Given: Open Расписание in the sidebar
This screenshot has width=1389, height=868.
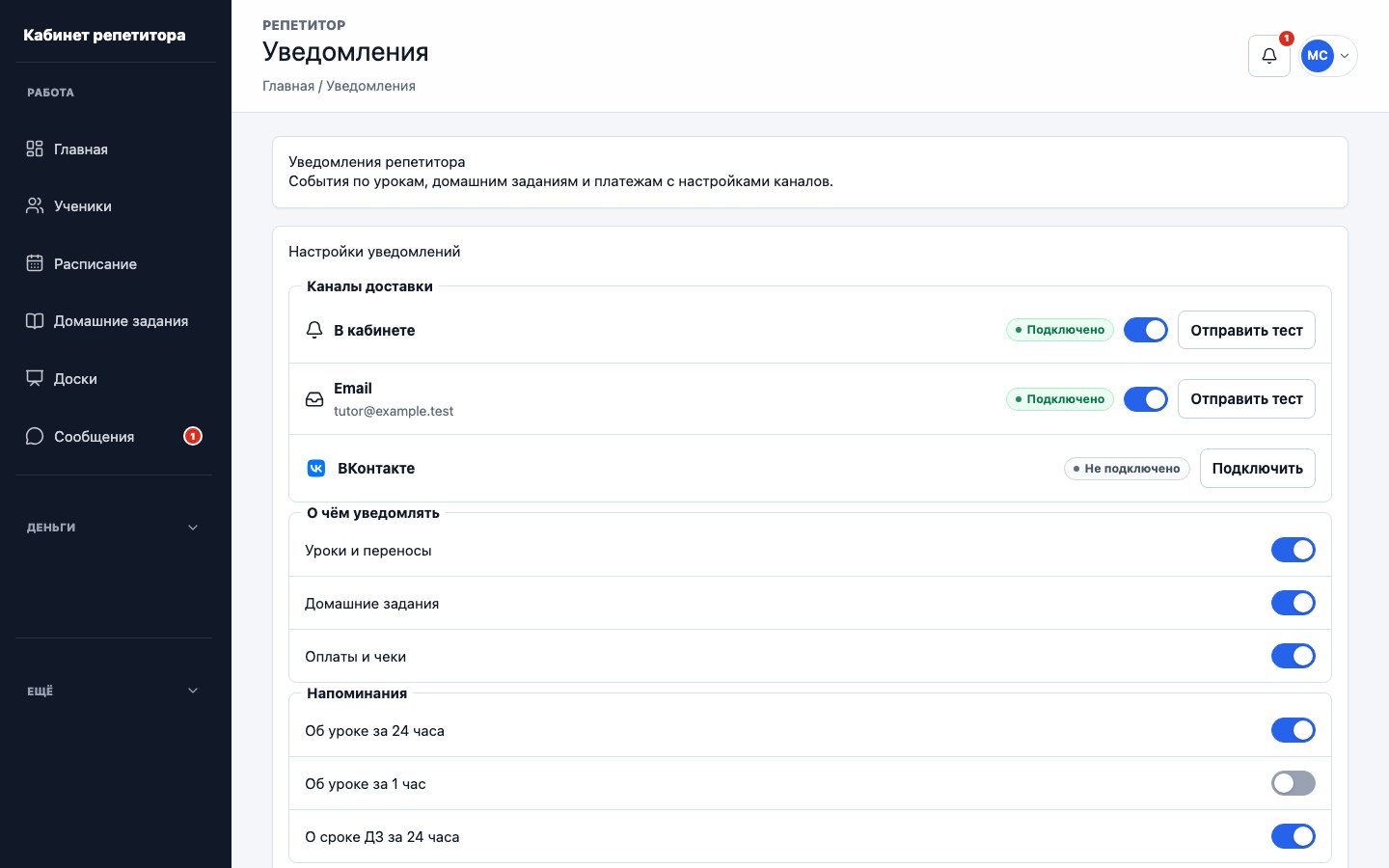Looking at the screenshot, I should 114,263.
